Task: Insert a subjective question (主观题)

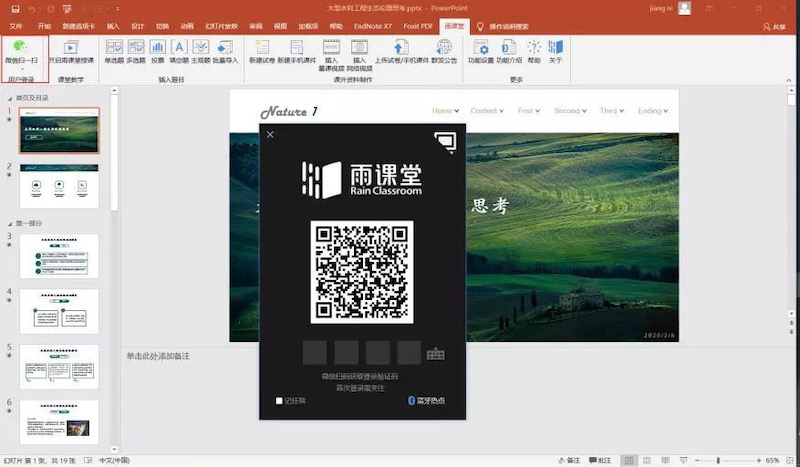Action: tap(201, 52)
